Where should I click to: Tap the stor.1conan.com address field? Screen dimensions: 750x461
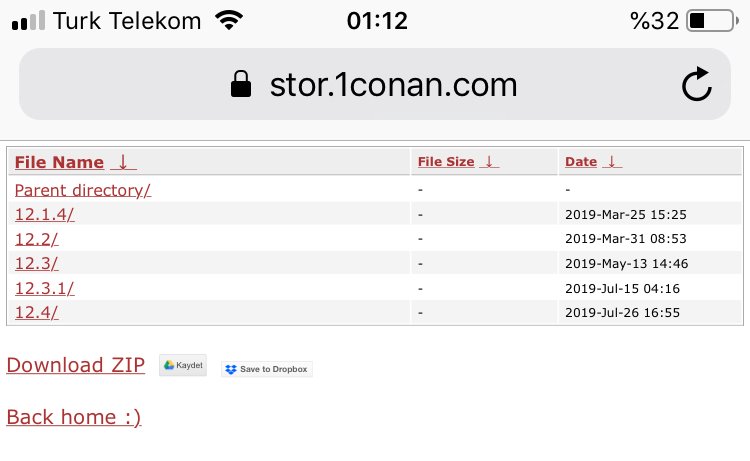click(393, 85)
